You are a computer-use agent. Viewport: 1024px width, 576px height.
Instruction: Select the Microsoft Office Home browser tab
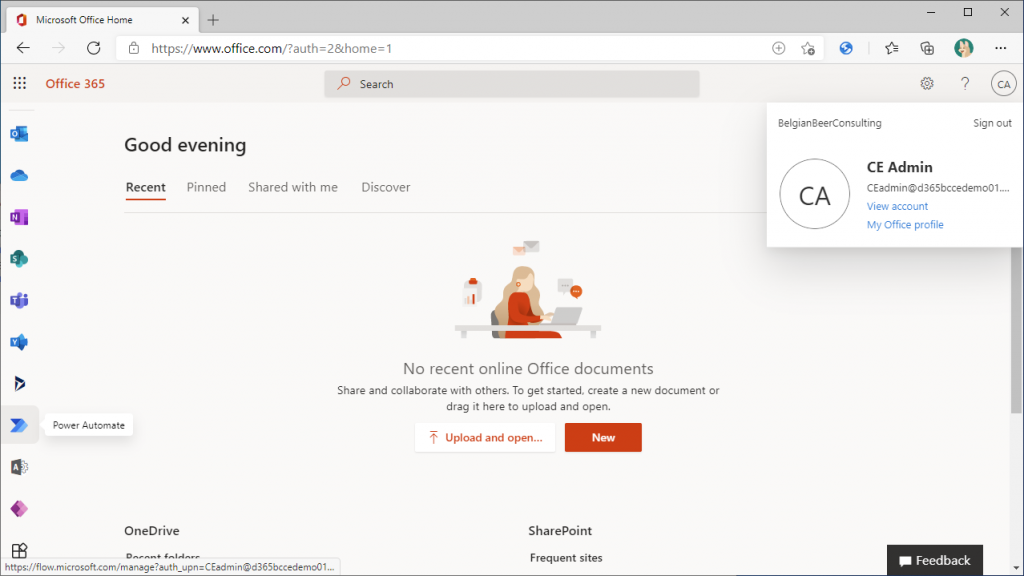101,20
